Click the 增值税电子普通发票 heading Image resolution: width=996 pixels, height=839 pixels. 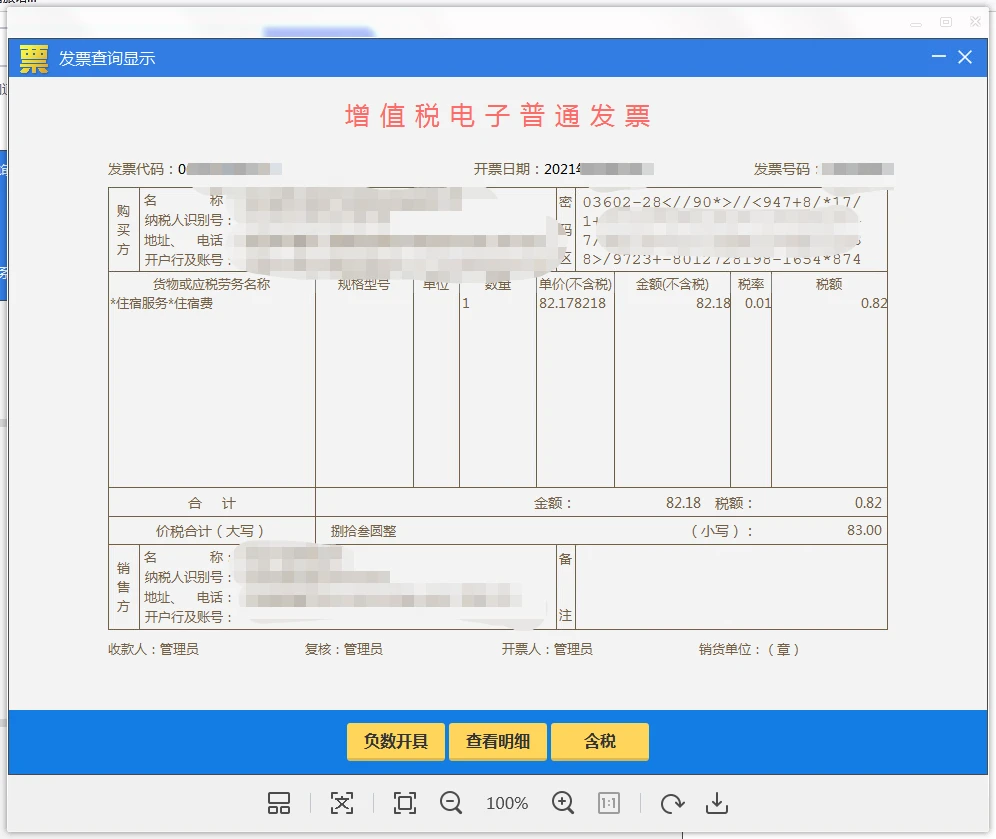tap(498, 116)
